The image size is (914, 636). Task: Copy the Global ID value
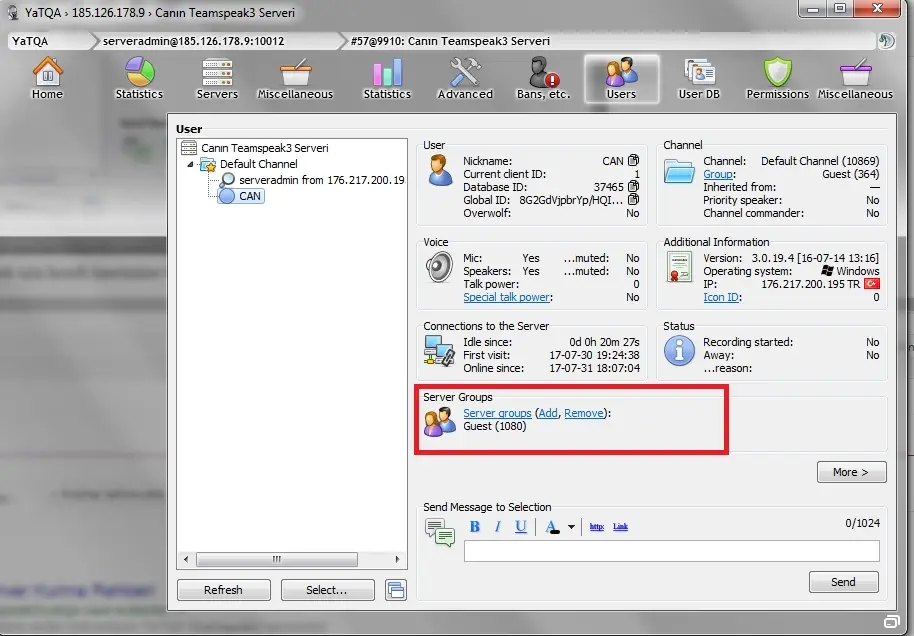634,200
